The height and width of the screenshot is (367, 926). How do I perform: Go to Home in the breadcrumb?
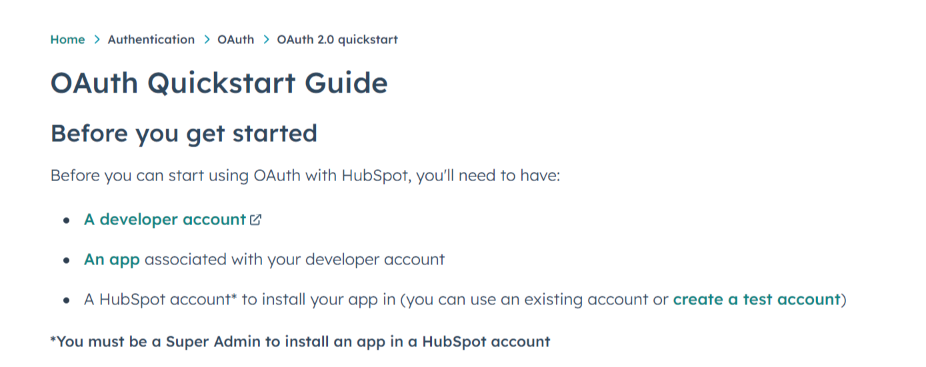[67, 40]
